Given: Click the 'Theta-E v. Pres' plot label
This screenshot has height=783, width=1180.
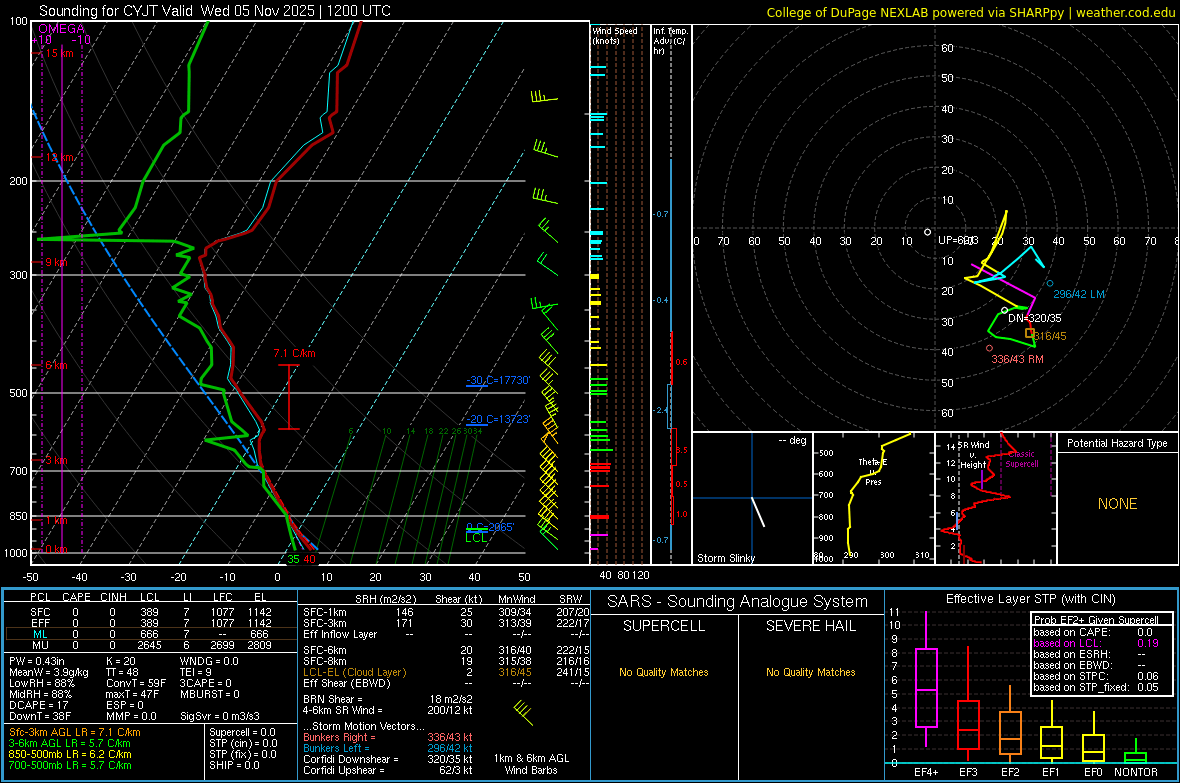Looking at the screenshot, I should point(873,471).
